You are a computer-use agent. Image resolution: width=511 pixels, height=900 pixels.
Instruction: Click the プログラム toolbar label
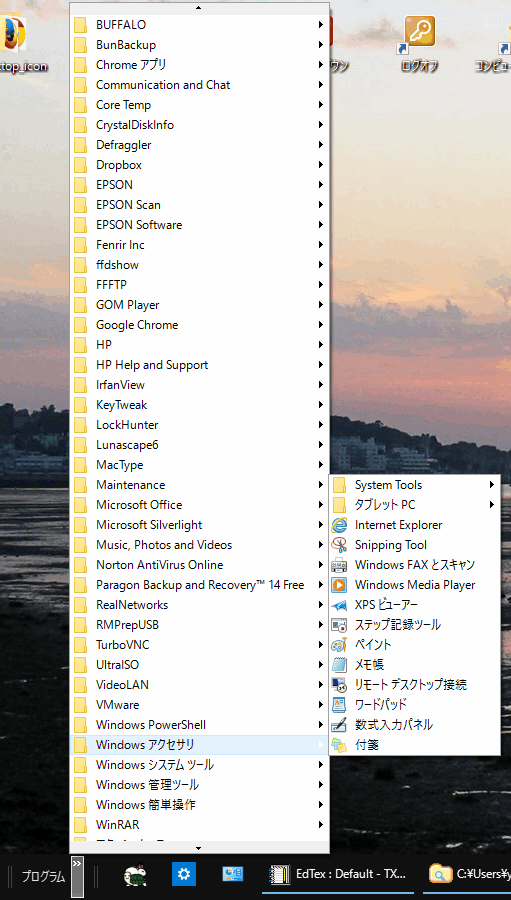[x=44, y=876]
